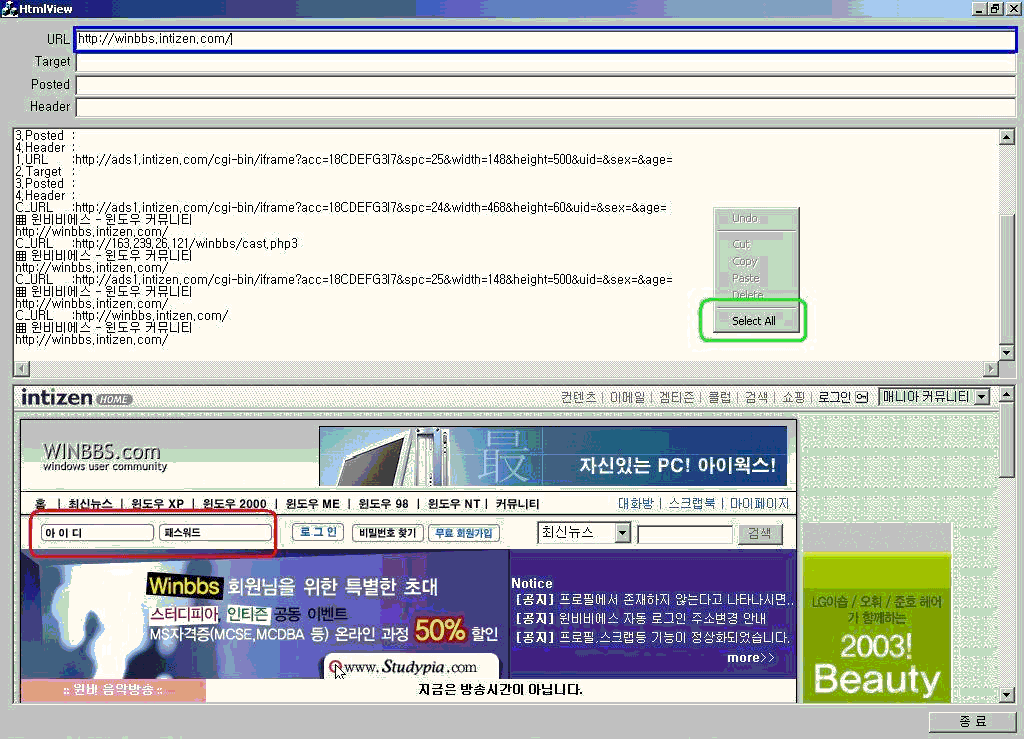
Task: Click the small icon beside 로그인 in intizen bar
Action: tap(861, 397)
